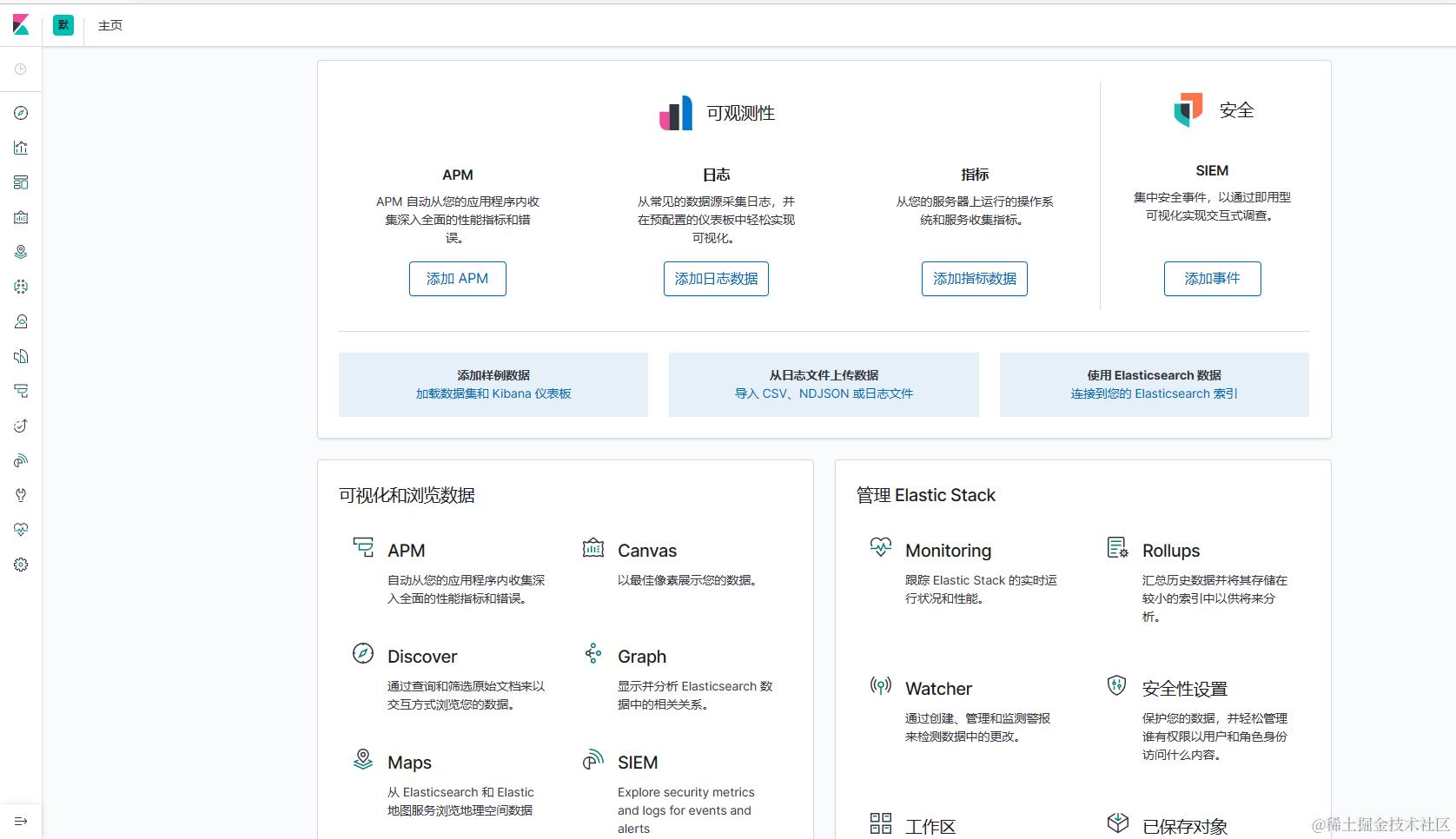
Task: Click the 安全 shield logo
Action: [1188, 109]
